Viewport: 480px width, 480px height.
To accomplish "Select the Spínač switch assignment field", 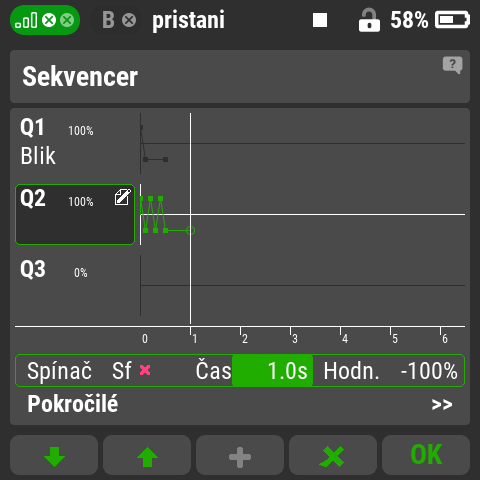I will click(89, 370).
